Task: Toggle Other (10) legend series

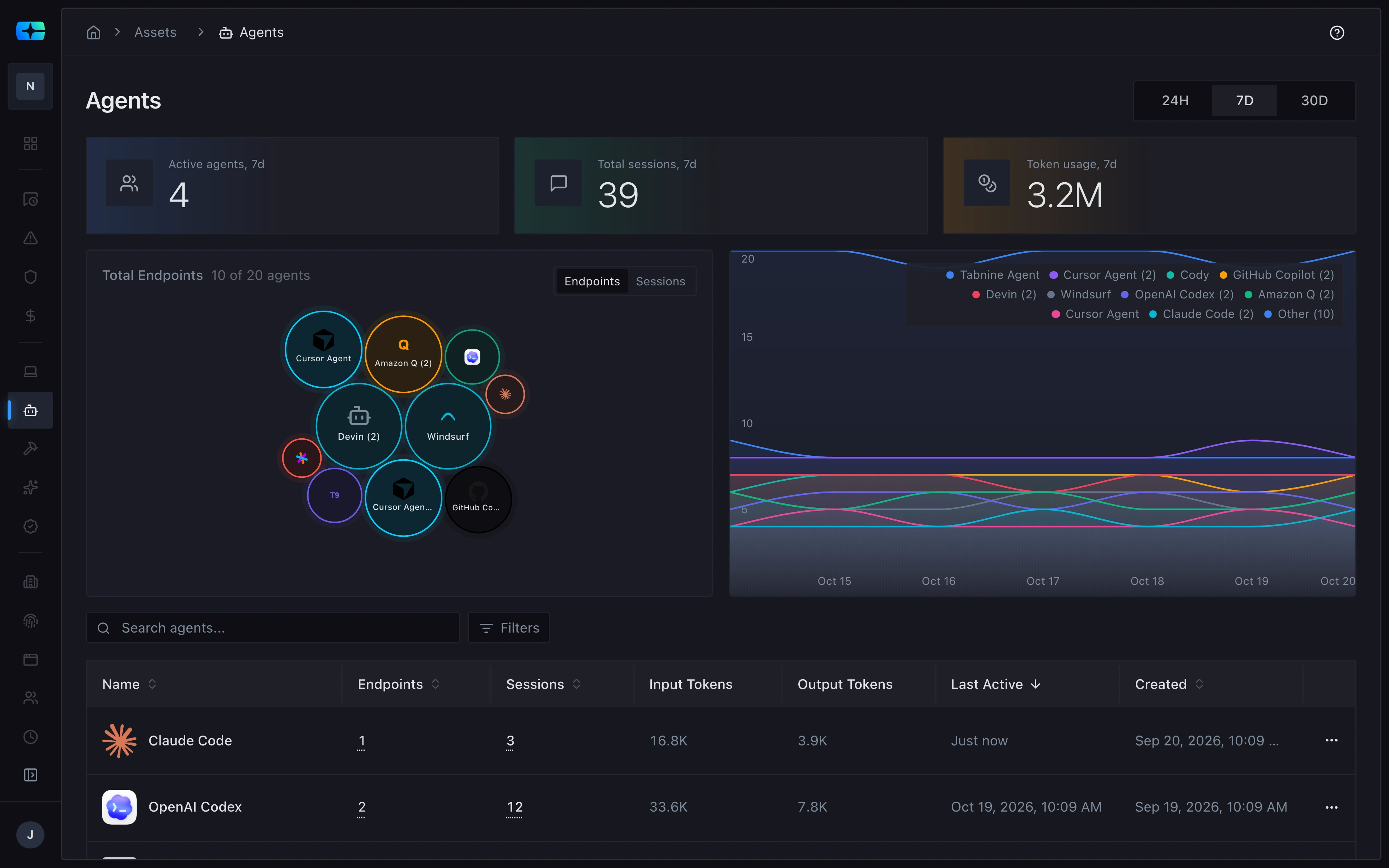Action: click(1299, 314)
